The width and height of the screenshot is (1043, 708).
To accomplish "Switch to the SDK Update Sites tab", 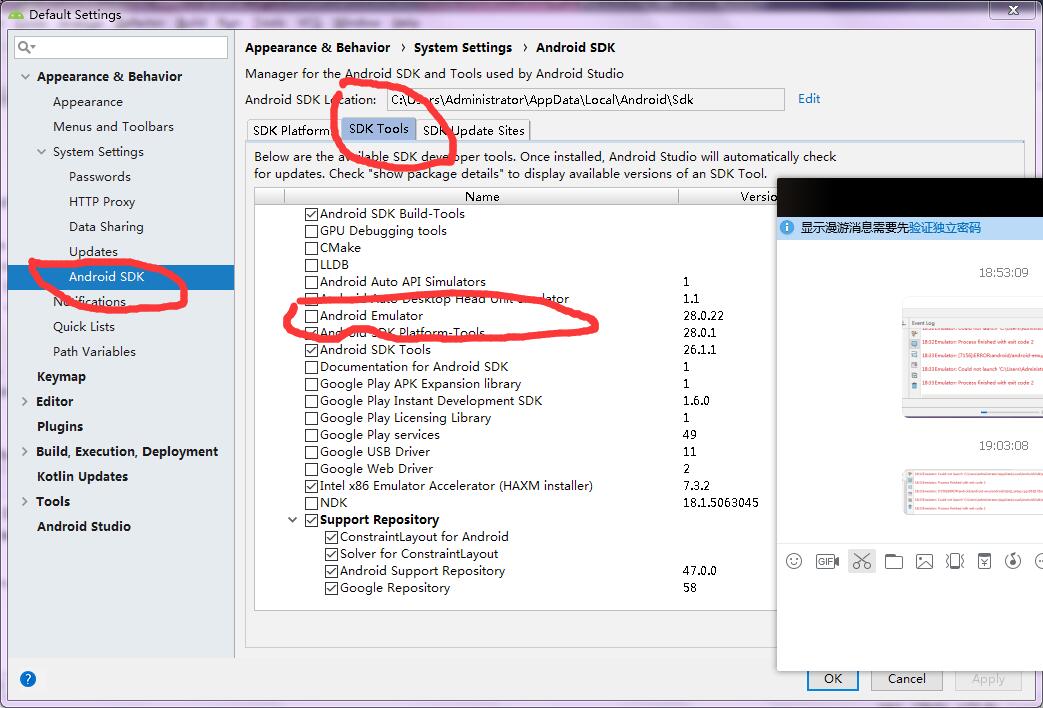I will pyautogui.click(x=473, y=130).
